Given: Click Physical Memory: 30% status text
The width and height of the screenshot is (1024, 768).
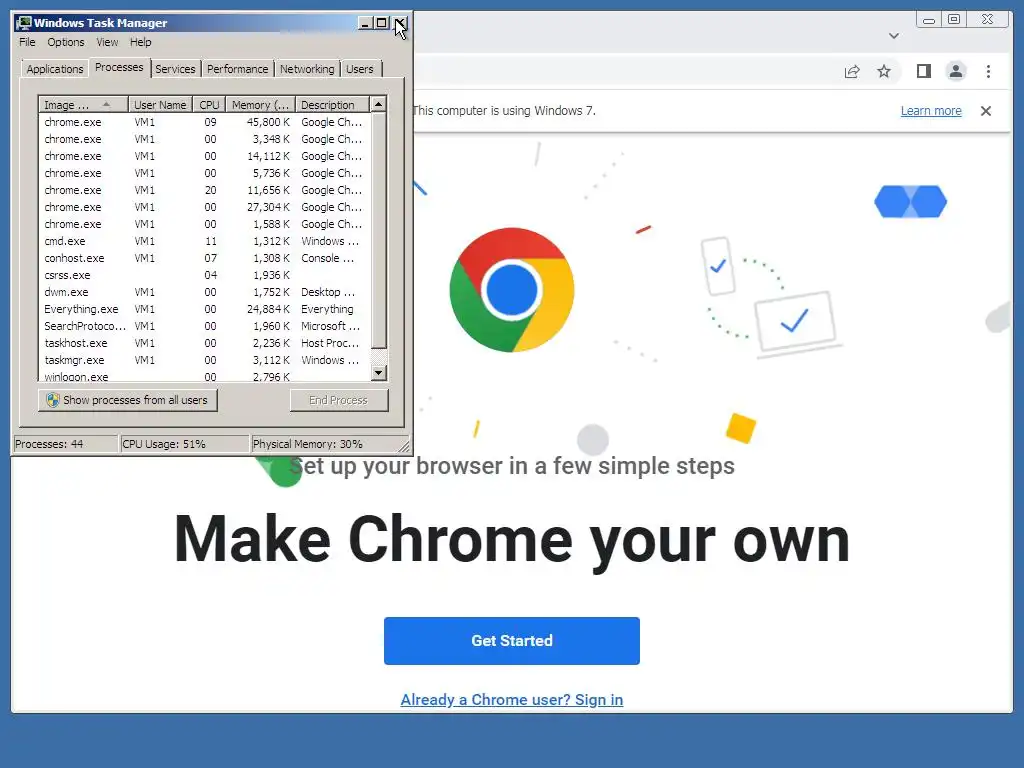Looking at the screenshot, I should [308, 444].
